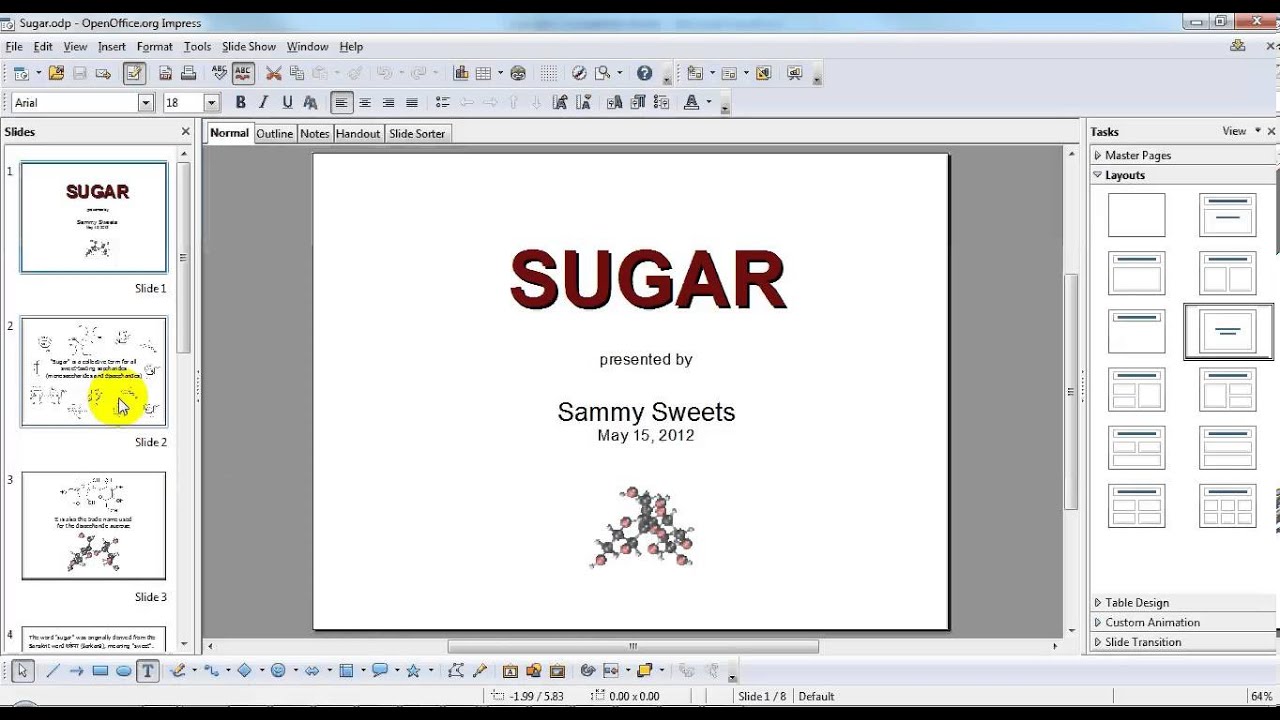Click the Sammy Sweets text on slide
Image resolution: width=1280 pixels, height=720 pixels.
click(x=646, y=412)
